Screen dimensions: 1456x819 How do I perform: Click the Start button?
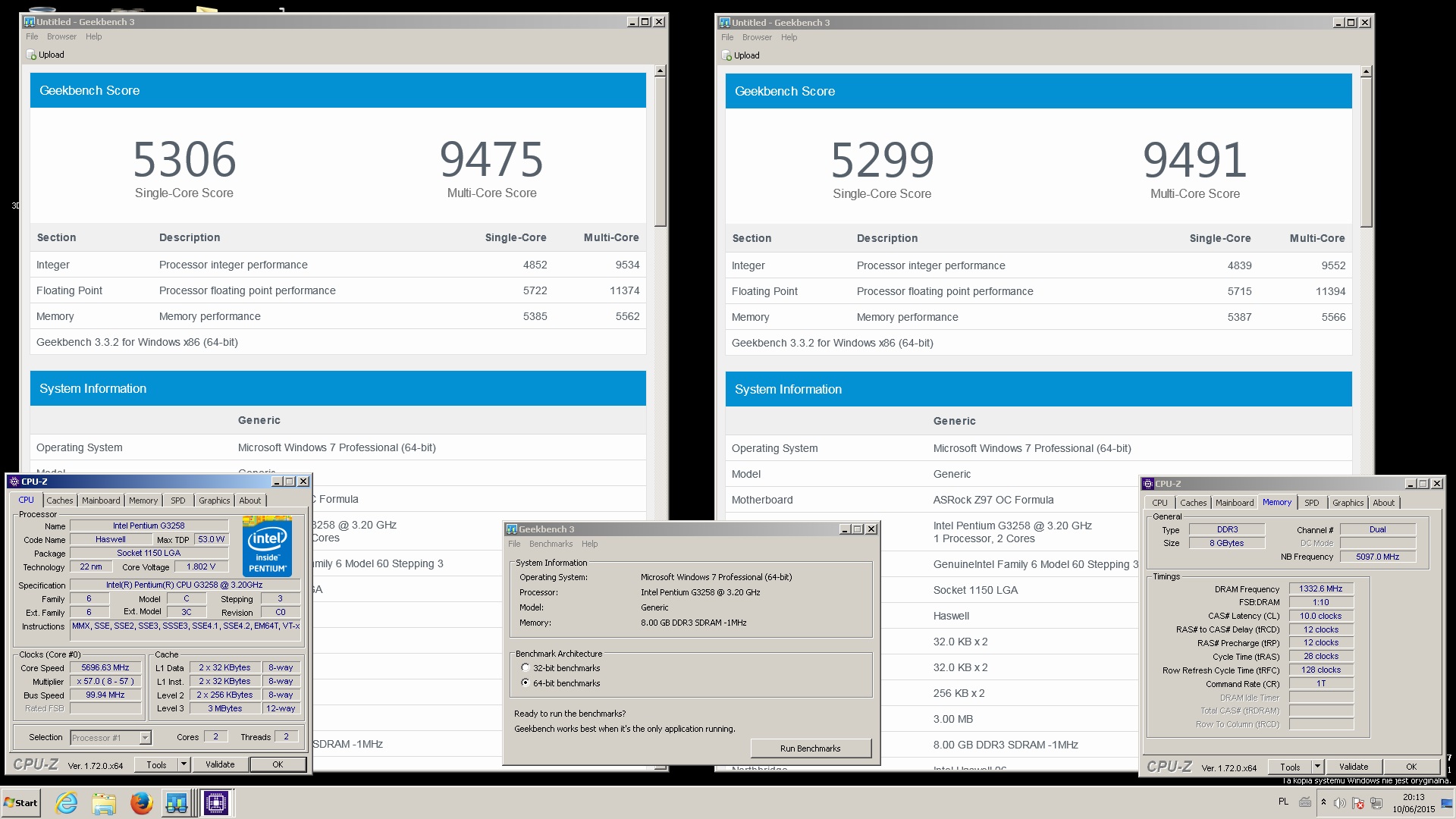tap(20, 802)
